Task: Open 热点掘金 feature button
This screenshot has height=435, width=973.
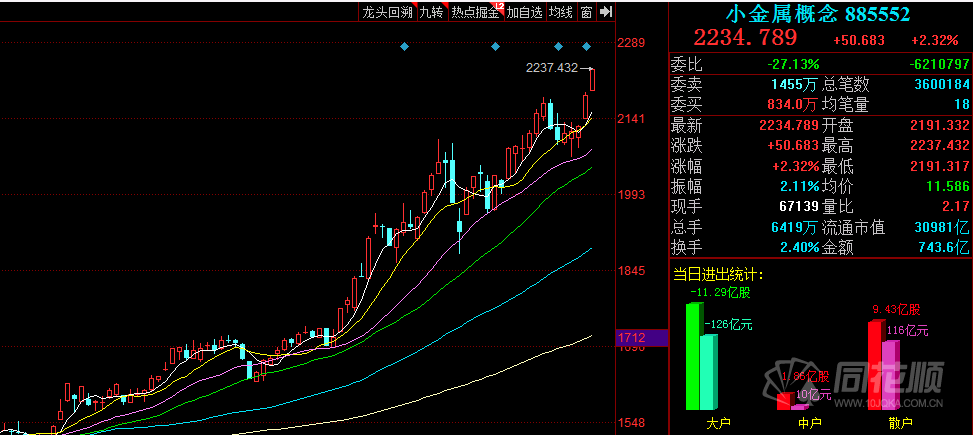Action: 475,11
